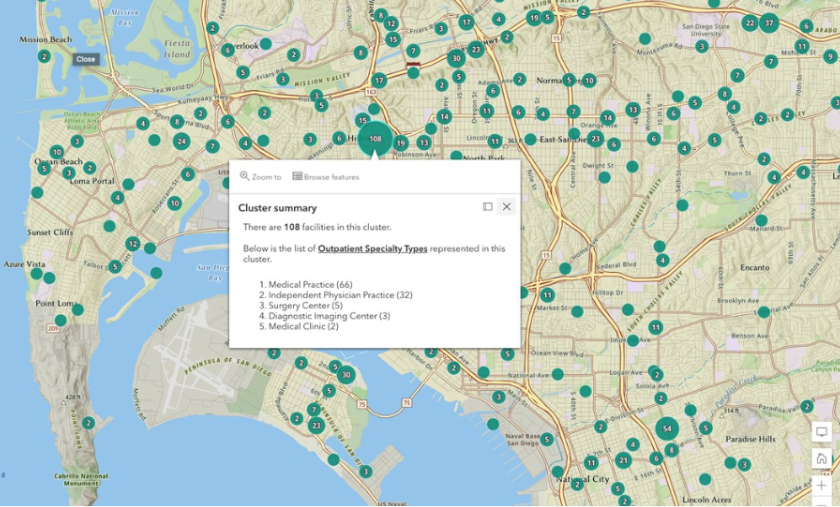
Task: Click the Home default extent button
Action: coord(821,459)
